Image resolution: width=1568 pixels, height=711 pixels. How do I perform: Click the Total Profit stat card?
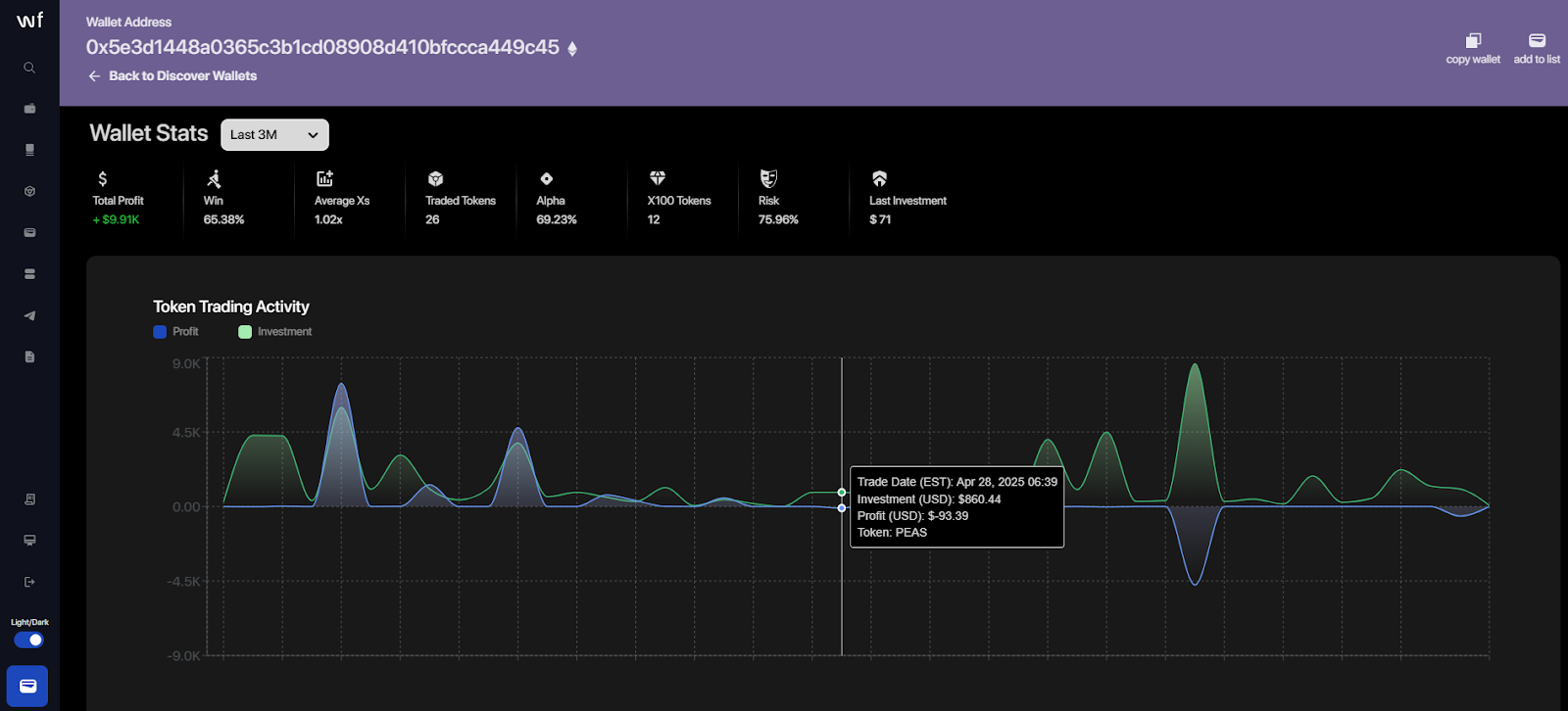[x=119, y=199]
